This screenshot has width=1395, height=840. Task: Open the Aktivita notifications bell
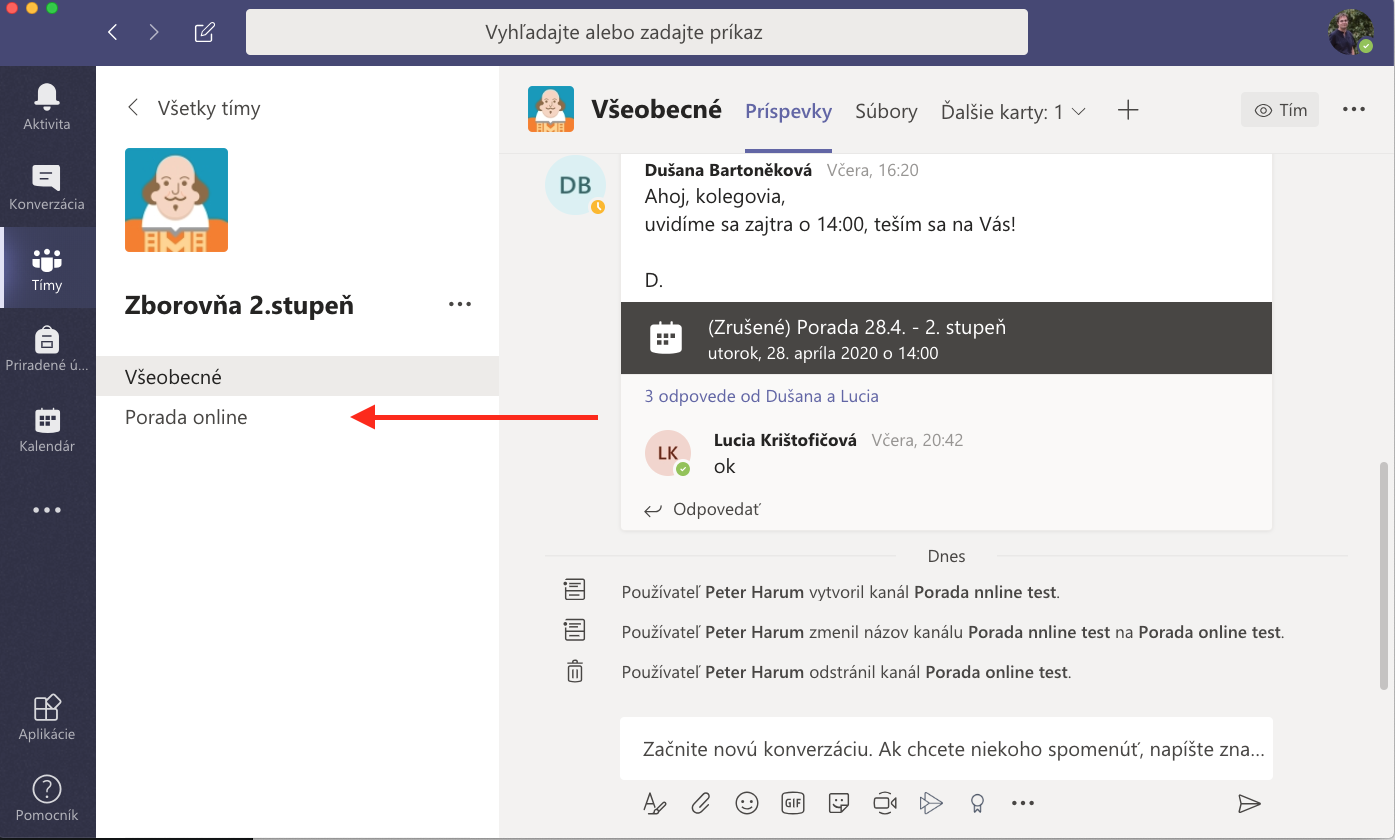(x=47, y=106)
